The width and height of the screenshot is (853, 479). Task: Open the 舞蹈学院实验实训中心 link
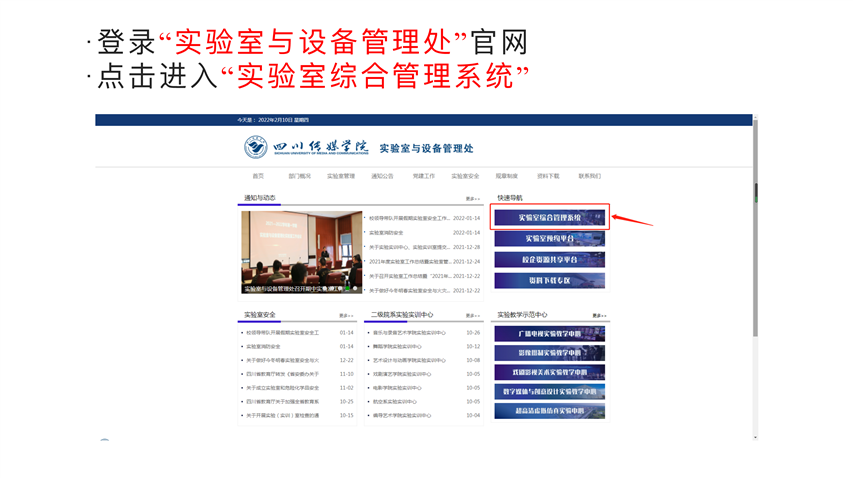coord(397,346)
